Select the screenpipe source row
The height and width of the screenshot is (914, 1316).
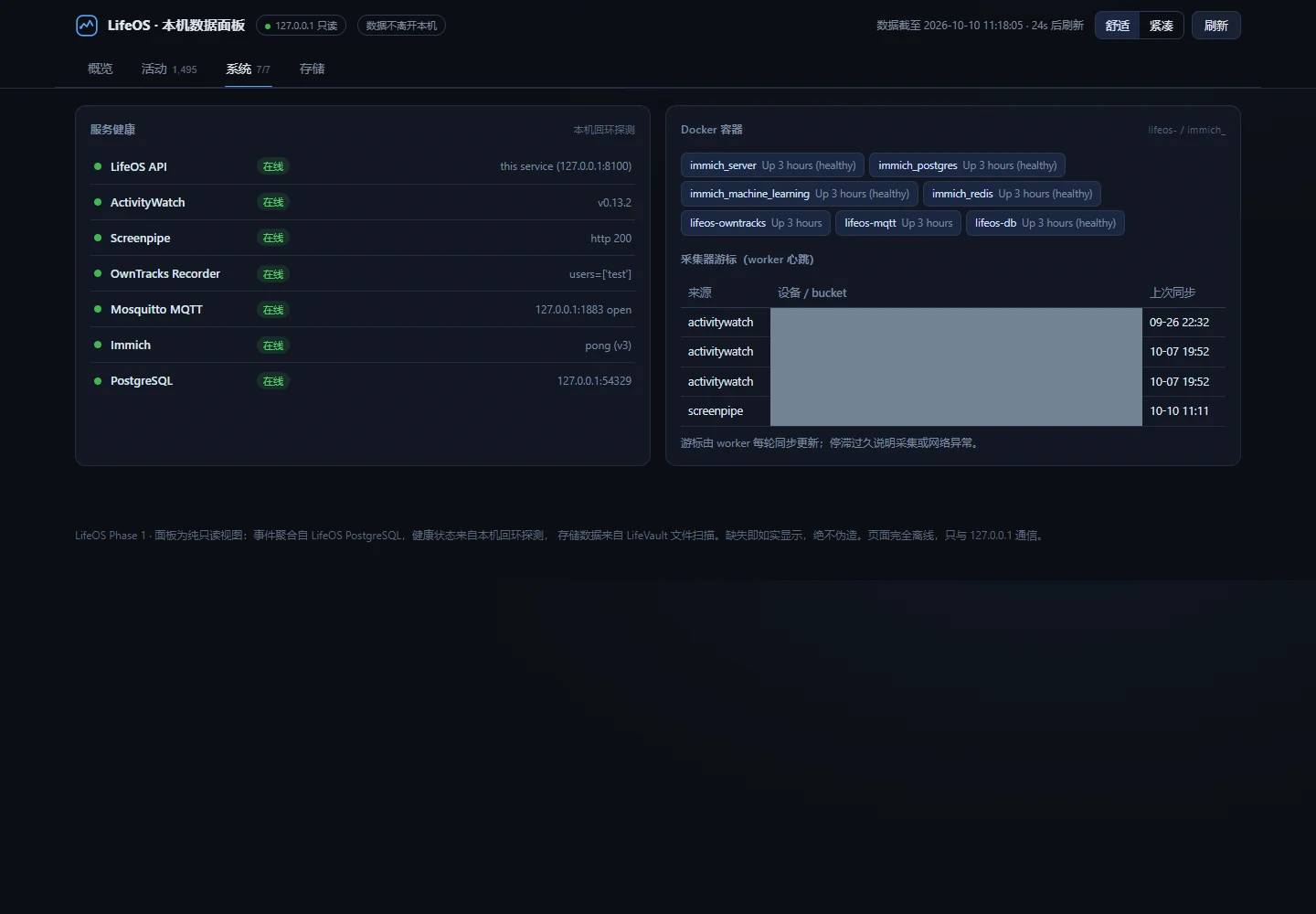953,411
